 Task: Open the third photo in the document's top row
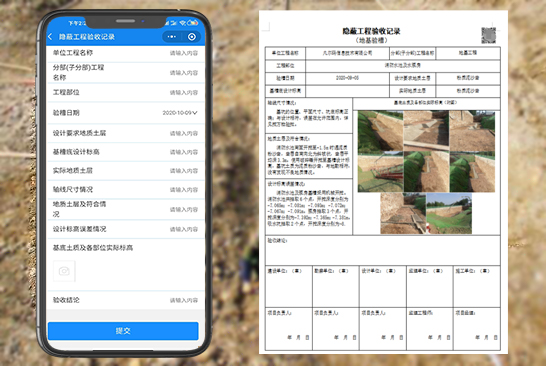(472, 130)
